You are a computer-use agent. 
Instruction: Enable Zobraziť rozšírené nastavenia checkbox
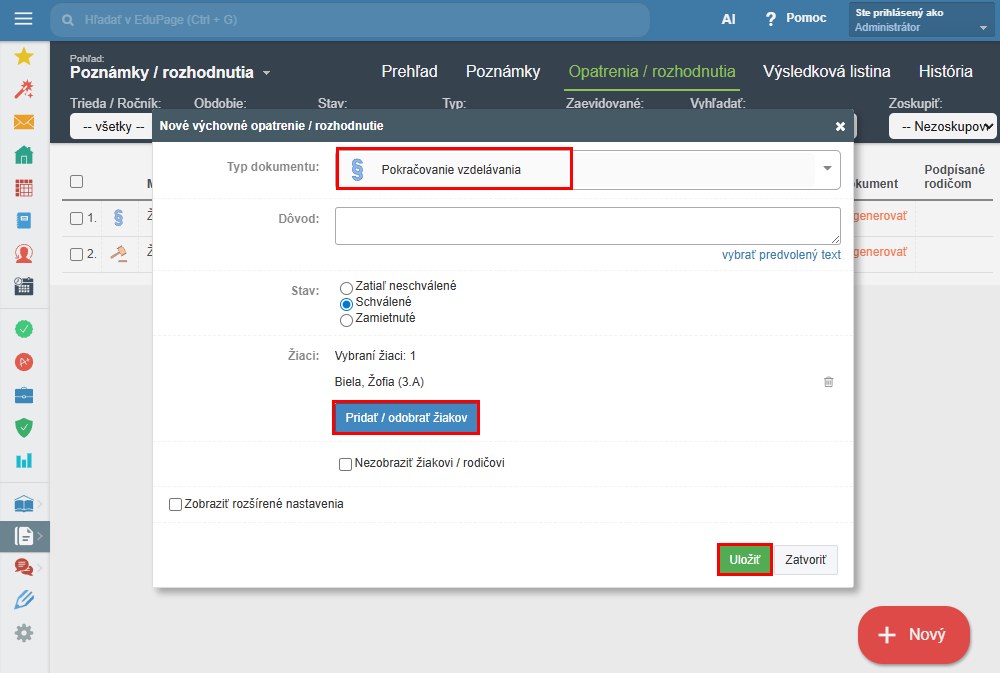click(175, 505)
